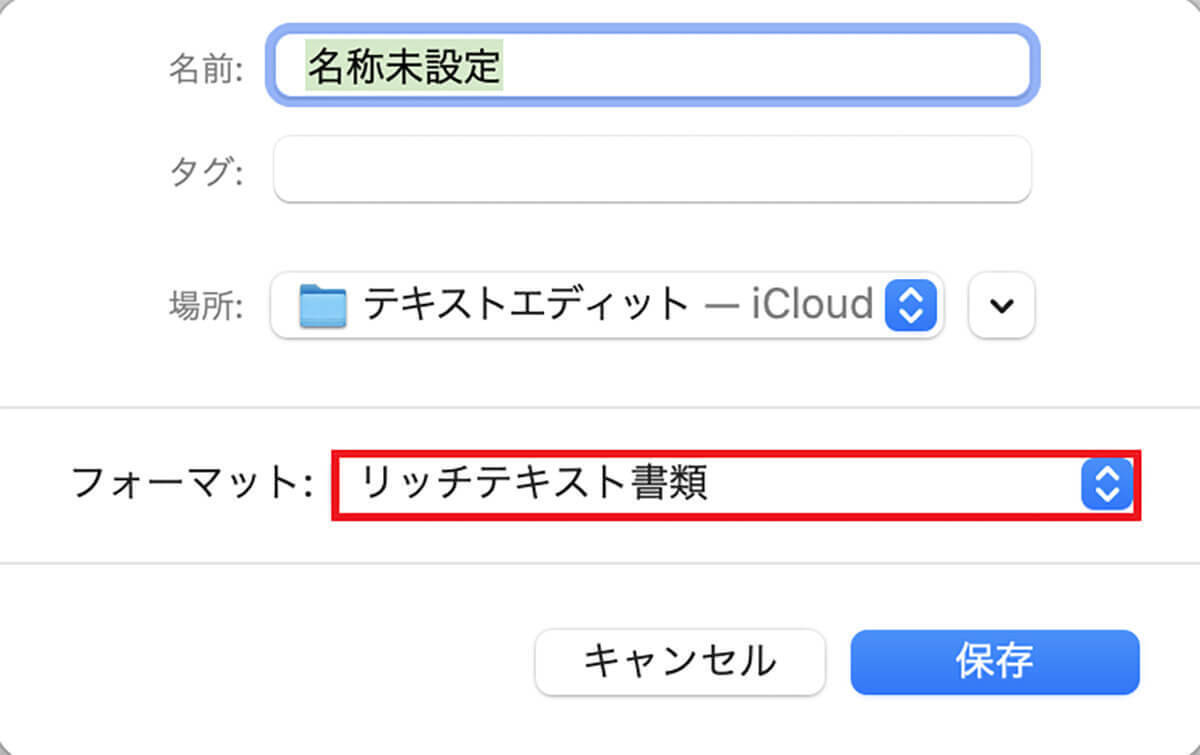Click the empty タグ tags field
This screenshot has width=1200, height=755.
coord(651,169)
